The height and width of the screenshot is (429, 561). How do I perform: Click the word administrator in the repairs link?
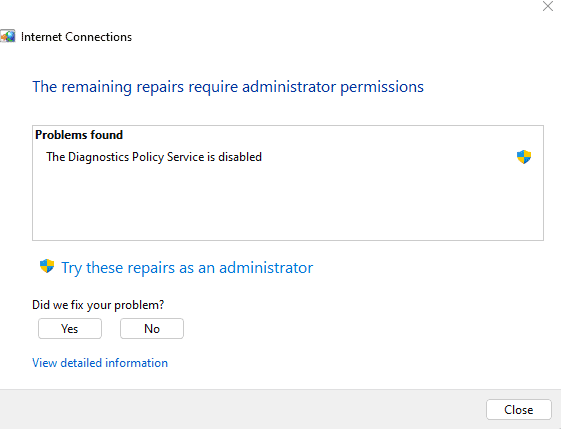266,268
